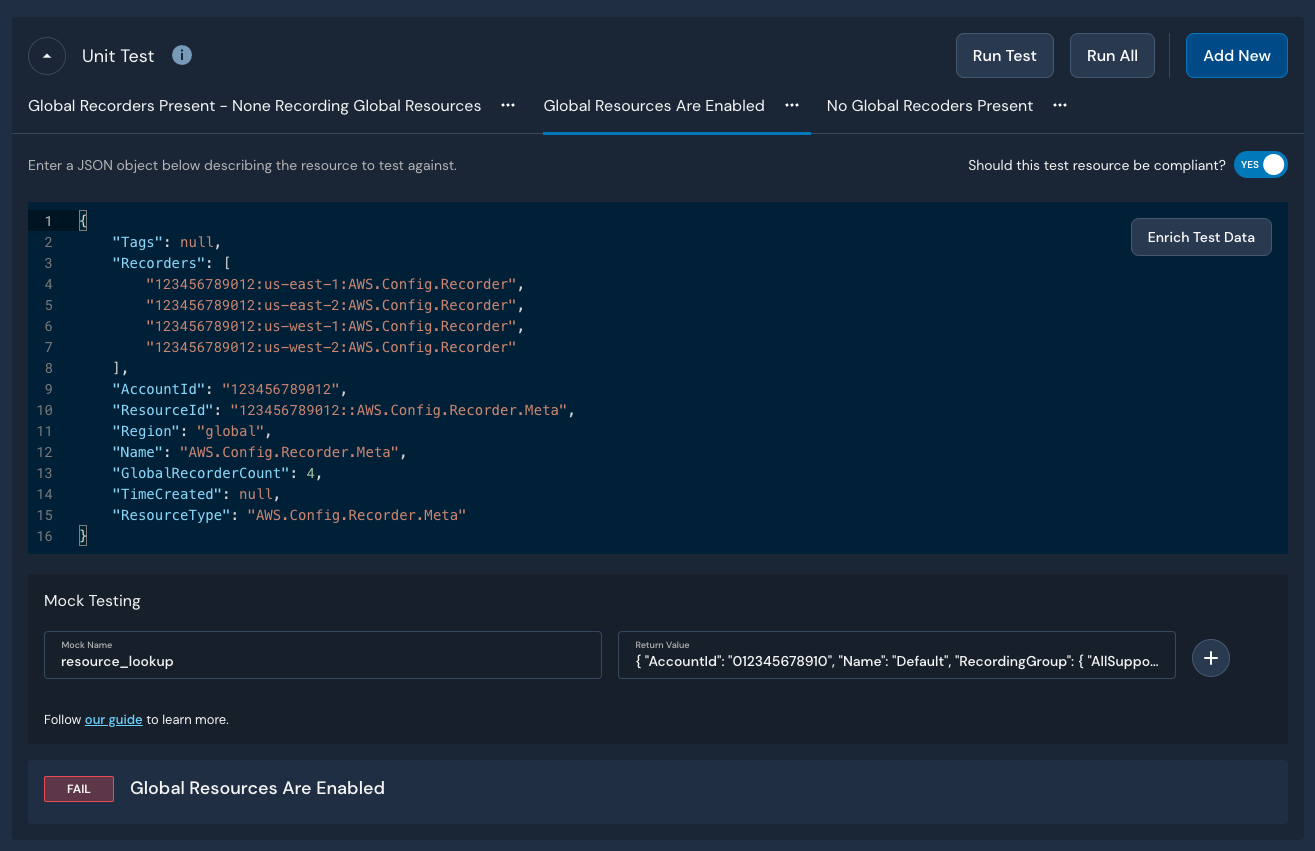Expand the Return Value field contents

pyautogui.click(x=895, y=659)
